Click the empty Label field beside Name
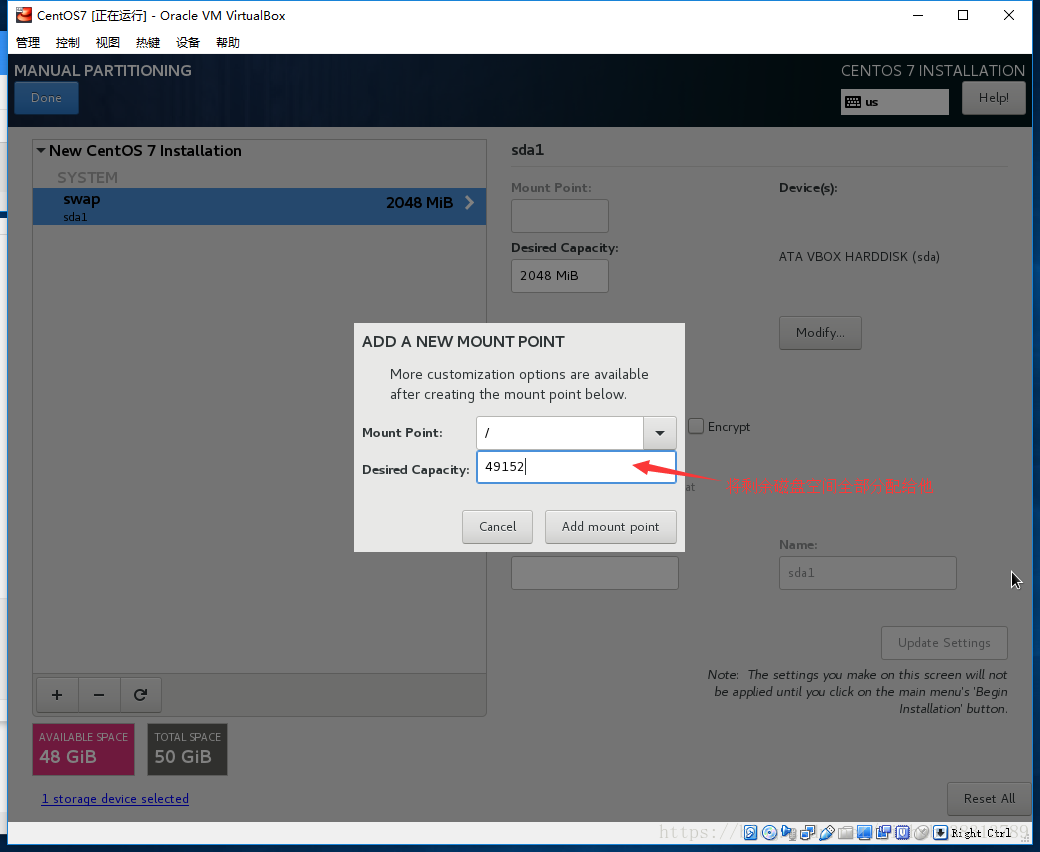 click(x=595, y=573)
